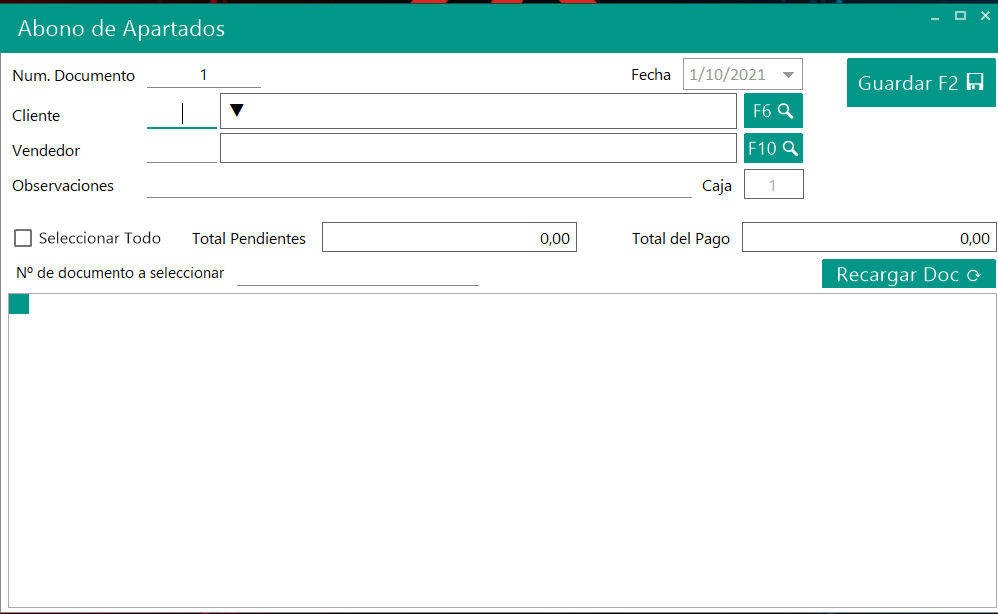This screenshot has height=614, width=998.
Task: Click the Total Pendientes amount box
Action: coord(449,238)
